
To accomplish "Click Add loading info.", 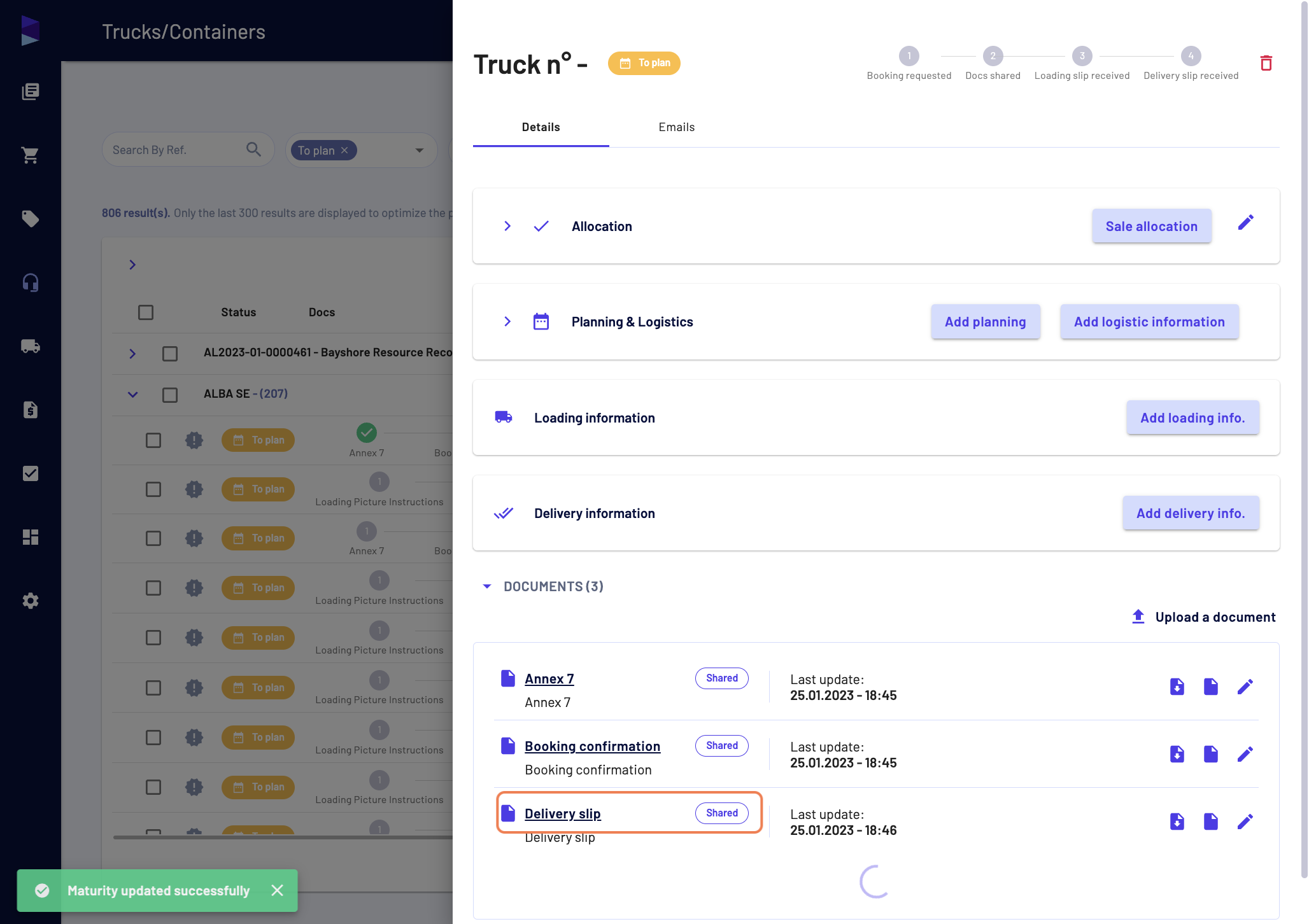I will point(1192,417).
